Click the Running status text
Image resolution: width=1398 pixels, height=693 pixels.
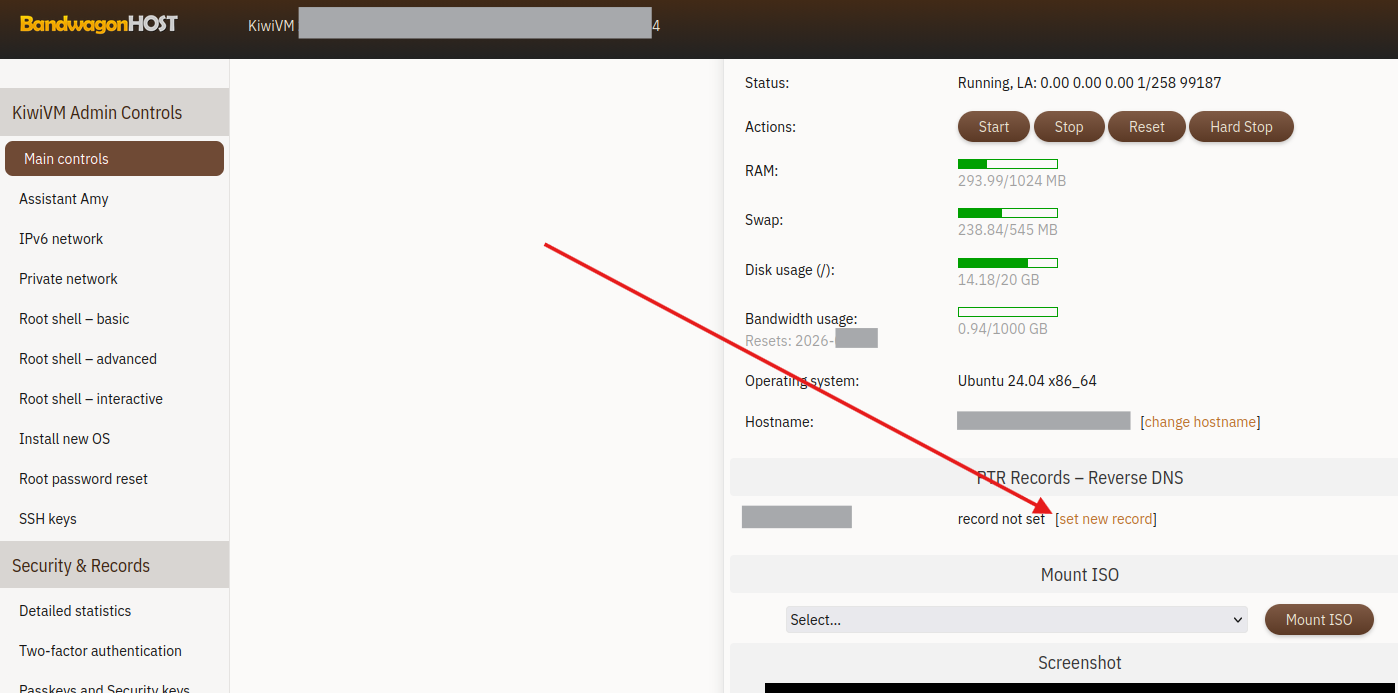[1089, 83]
